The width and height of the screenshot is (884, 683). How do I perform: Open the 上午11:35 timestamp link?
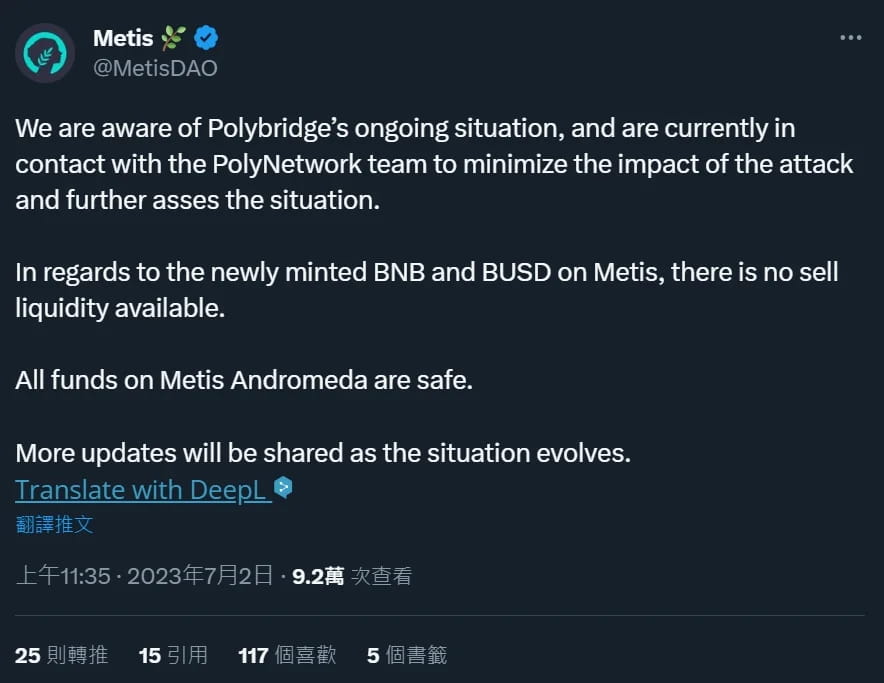(x=62, y=576)
